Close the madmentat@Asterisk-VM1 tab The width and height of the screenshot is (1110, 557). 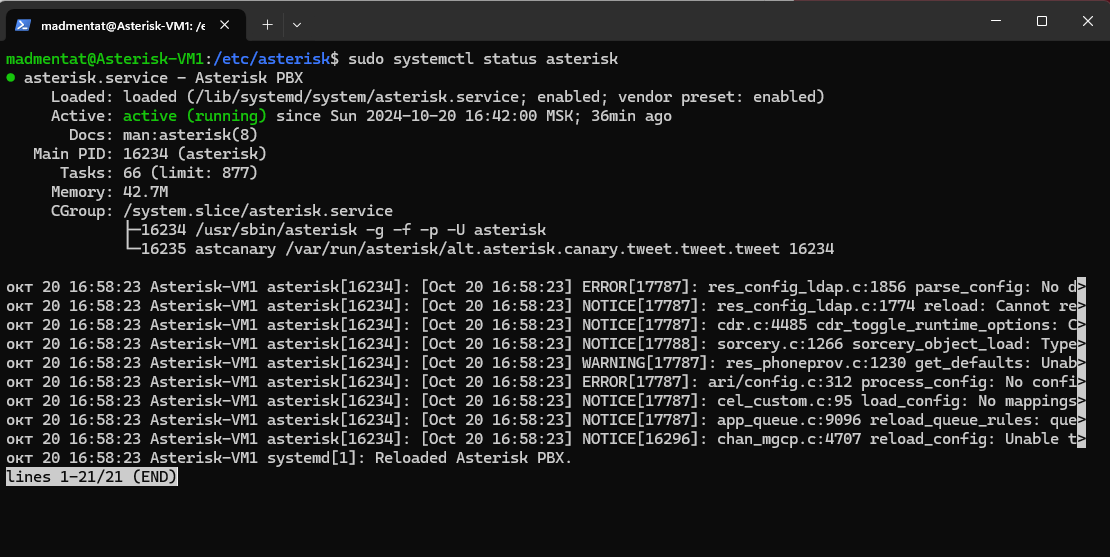pyautogui.click(x=224, y=25)
